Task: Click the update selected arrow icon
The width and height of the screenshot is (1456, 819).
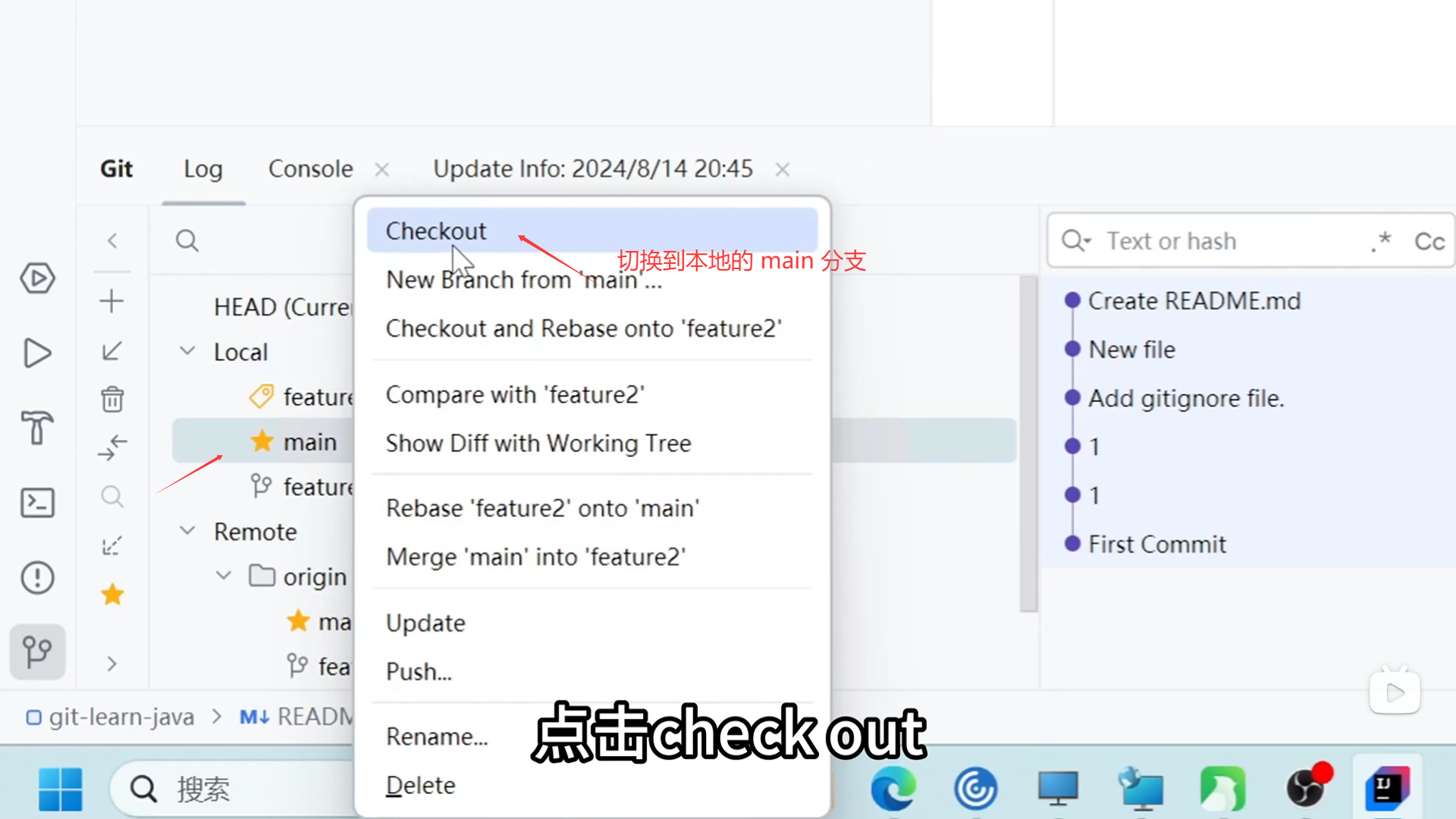Action: 111,350
